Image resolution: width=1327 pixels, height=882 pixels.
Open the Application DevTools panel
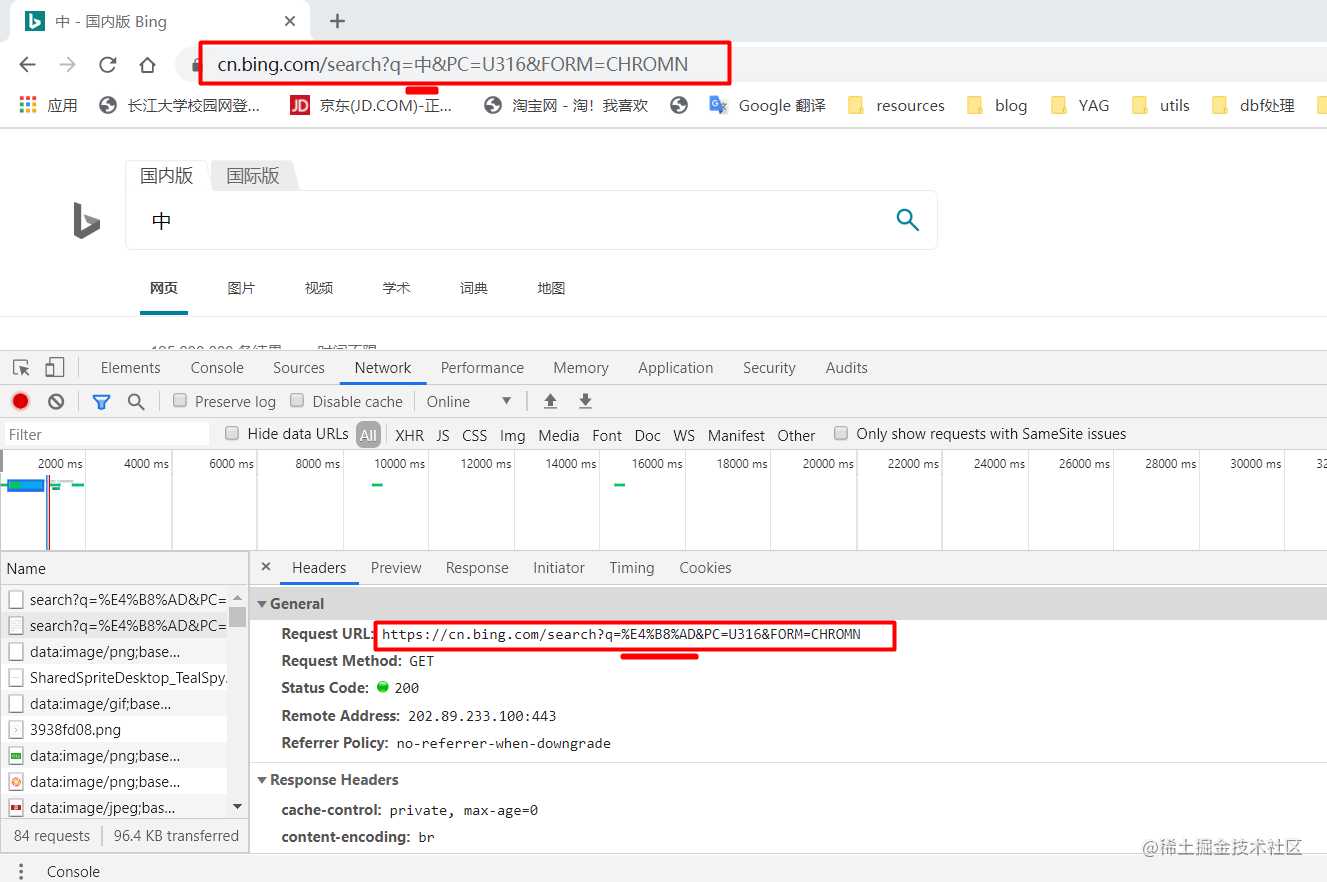[x=676, y=368]
